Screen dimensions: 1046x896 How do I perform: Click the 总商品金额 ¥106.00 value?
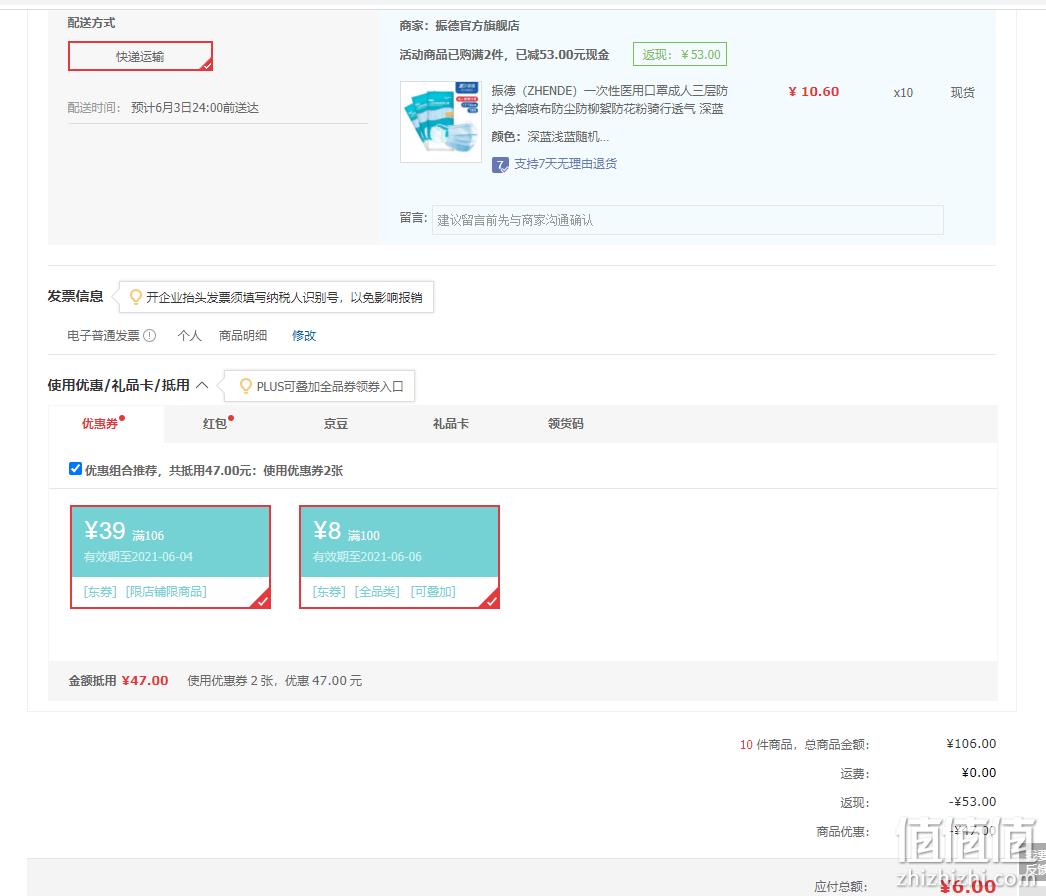coord(971,744)
